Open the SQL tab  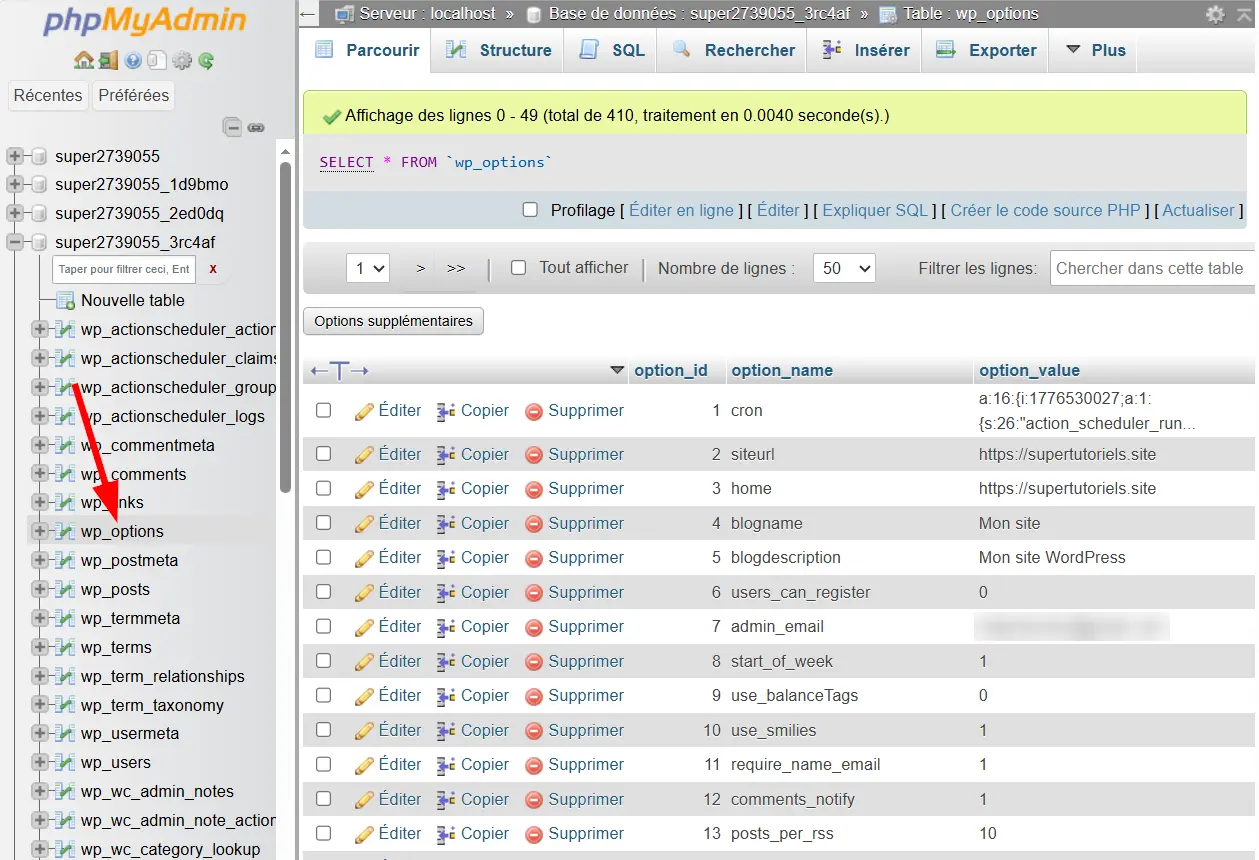tap(611, 50)
